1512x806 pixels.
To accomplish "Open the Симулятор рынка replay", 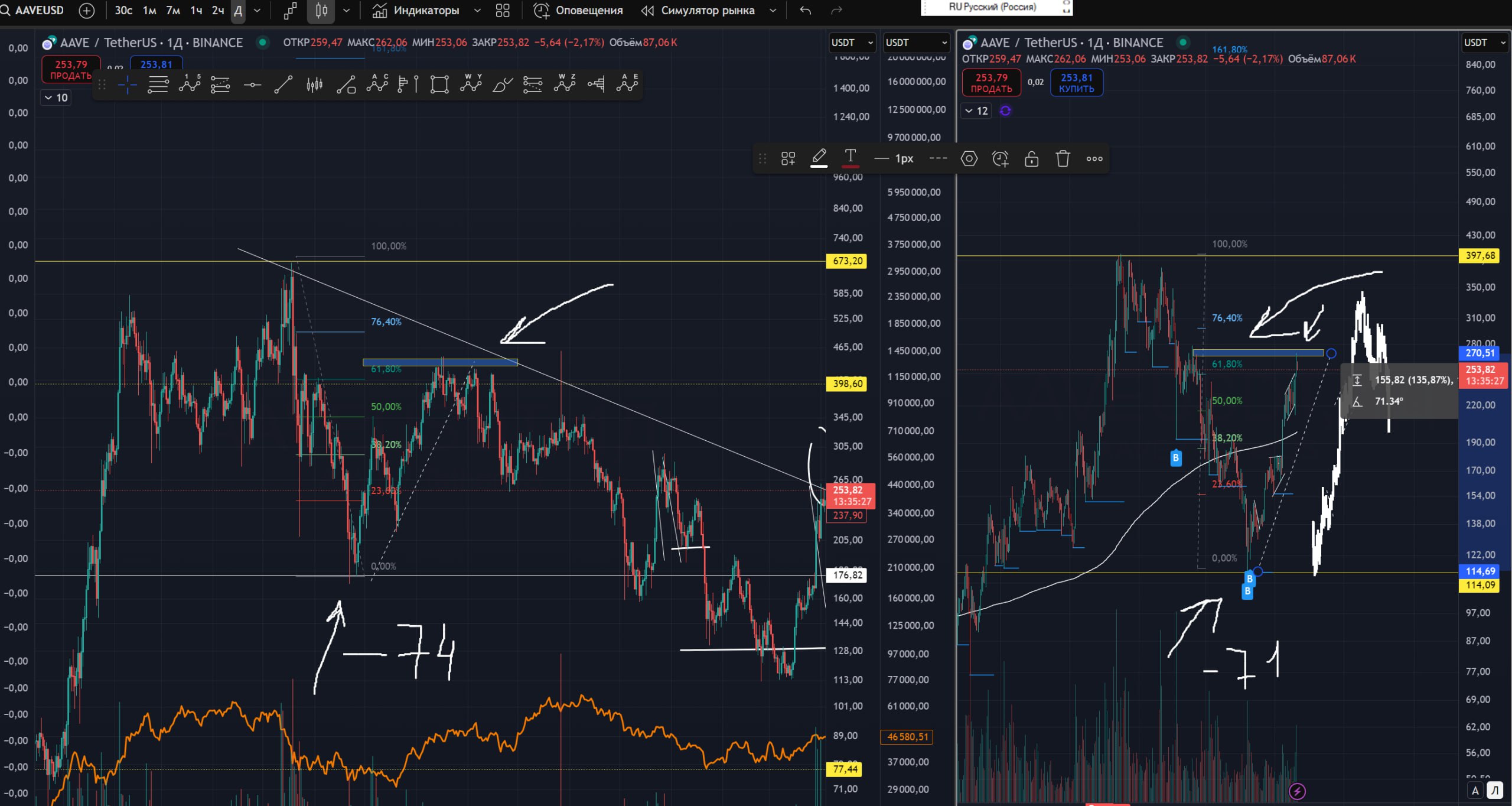I will click(698, 11).
